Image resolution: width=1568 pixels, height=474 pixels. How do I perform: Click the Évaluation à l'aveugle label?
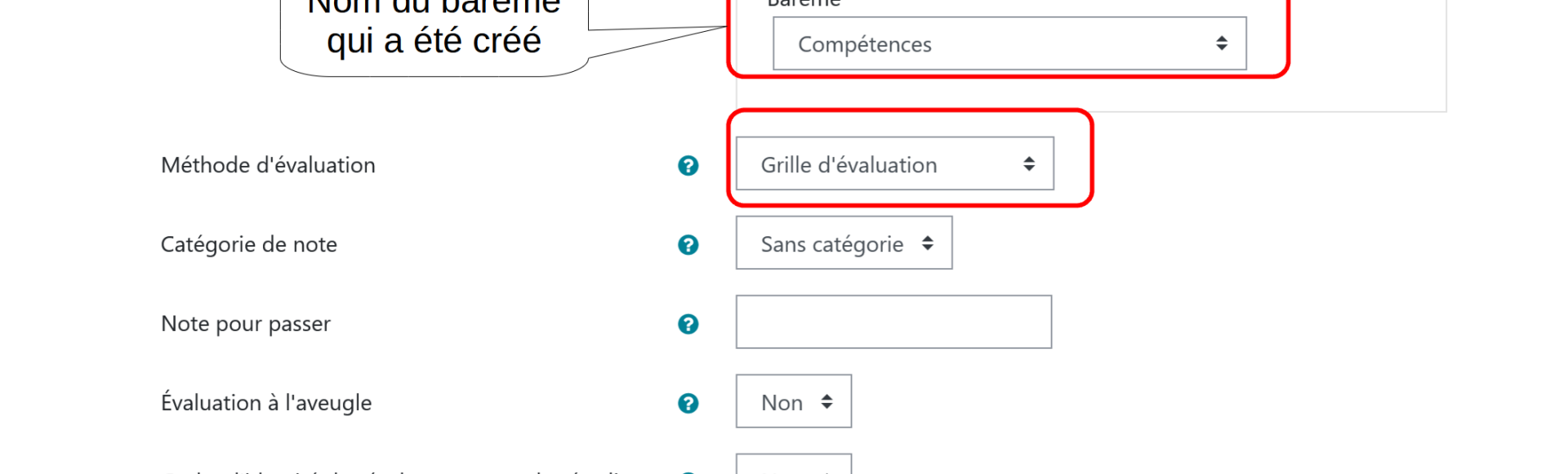[266, 403]
